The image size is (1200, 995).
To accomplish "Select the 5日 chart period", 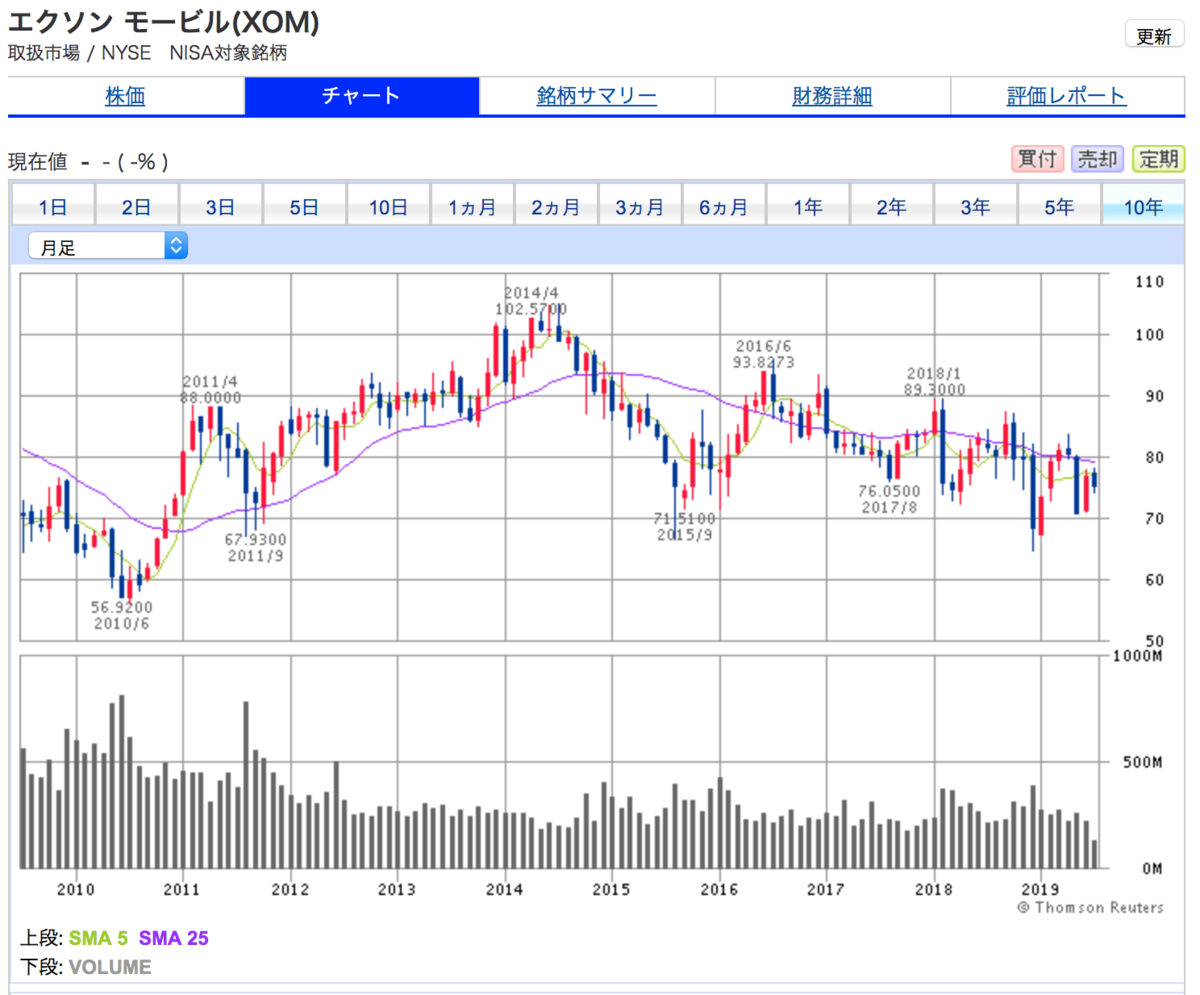I will [x=305, y=207].
